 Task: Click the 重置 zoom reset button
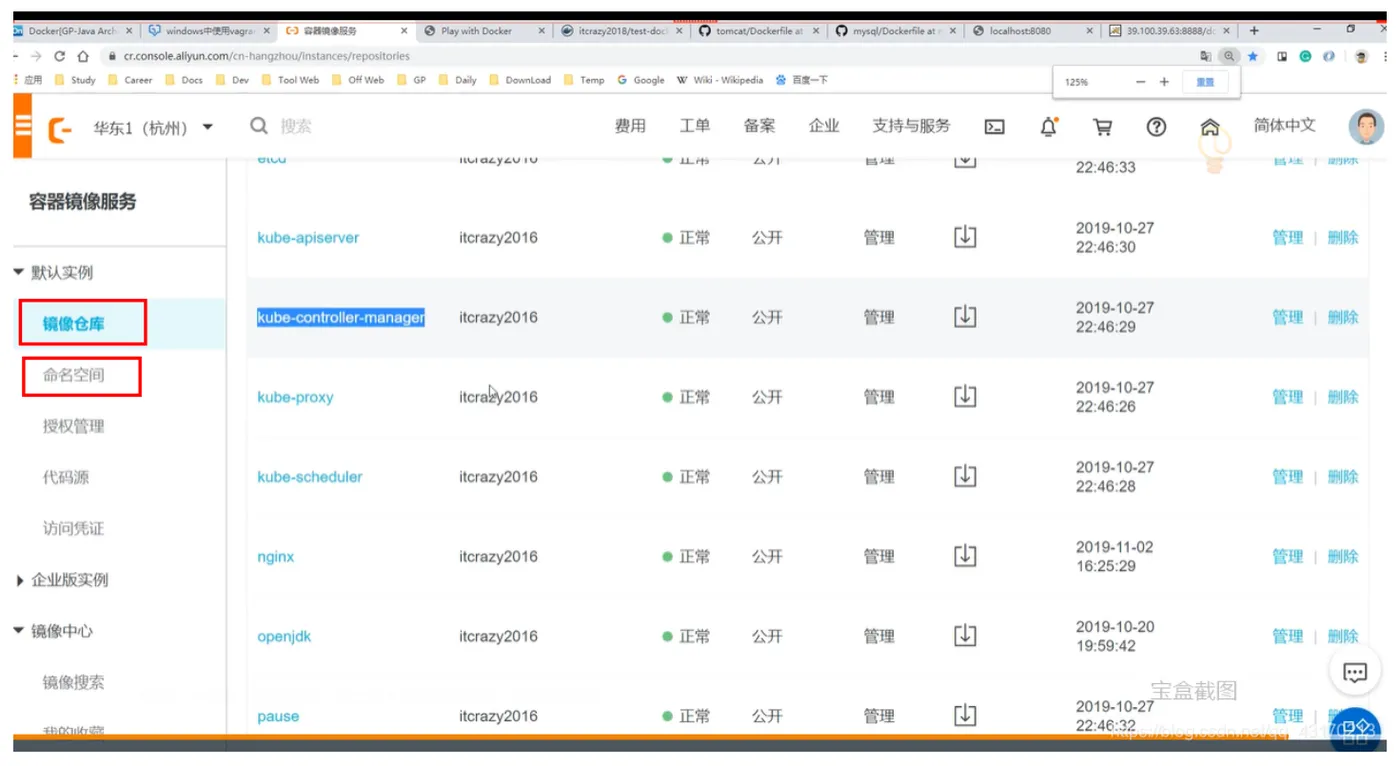pos(1205,82)
